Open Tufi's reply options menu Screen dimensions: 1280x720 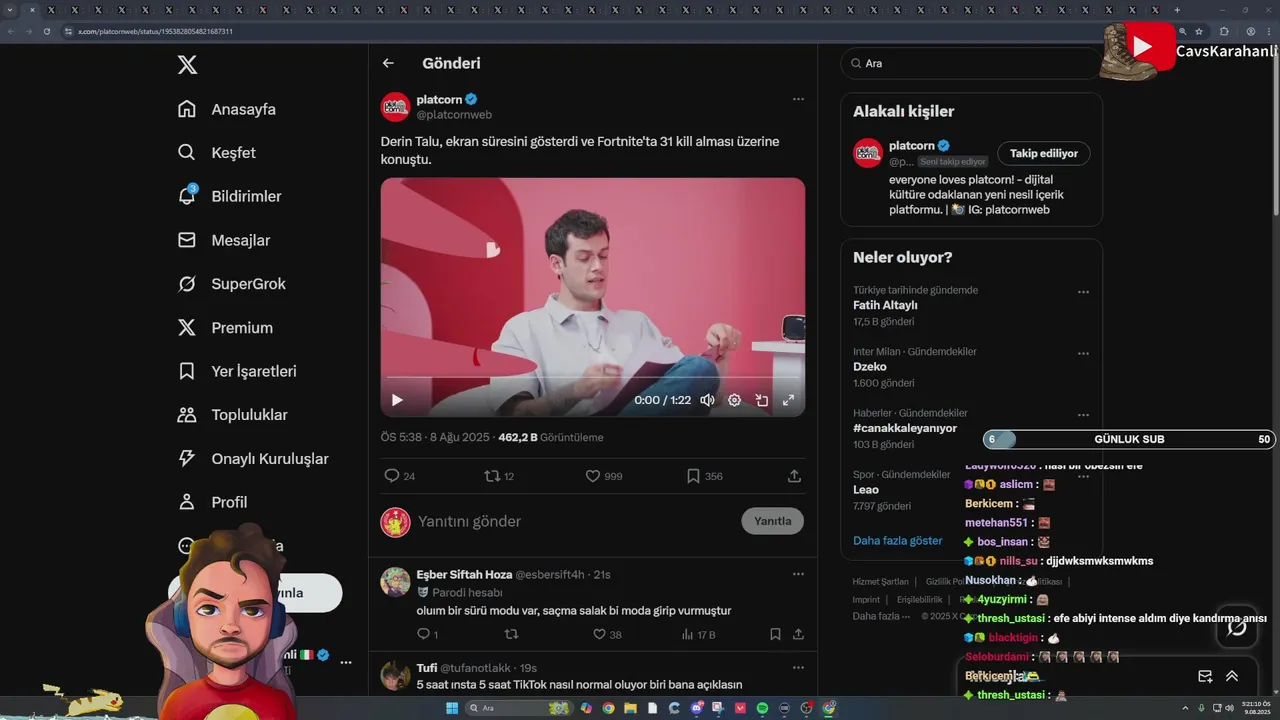(x=798, y=667)
